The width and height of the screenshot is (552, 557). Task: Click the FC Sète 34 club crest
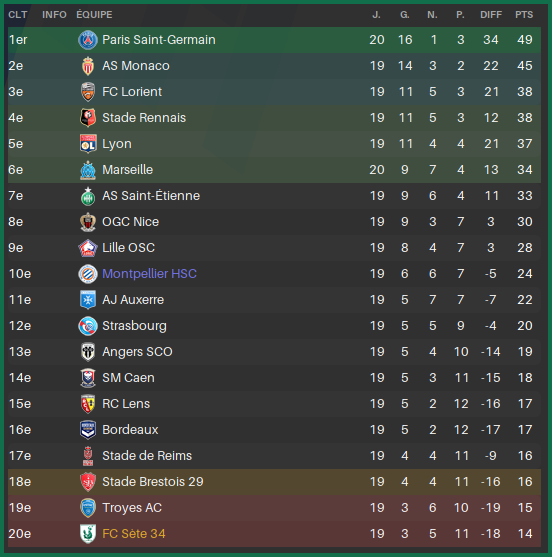[x=88, y=534]
